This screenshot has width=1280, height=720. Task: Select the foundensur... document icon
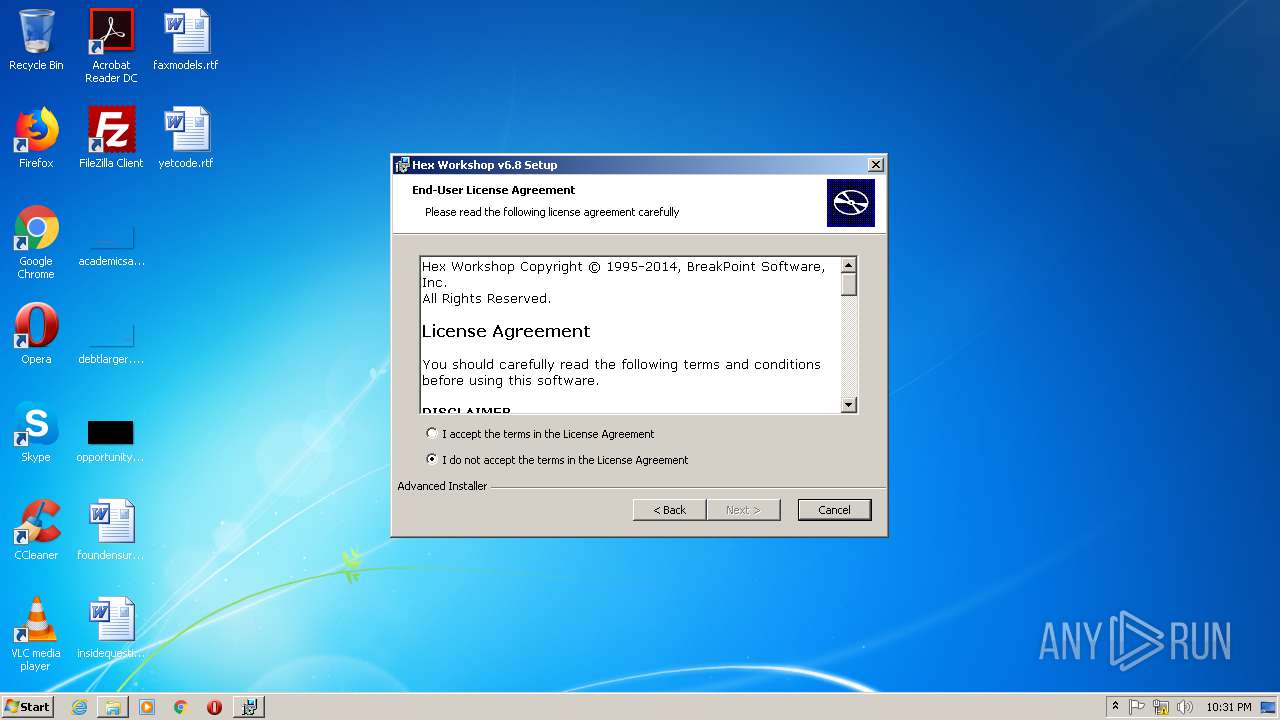111,530
